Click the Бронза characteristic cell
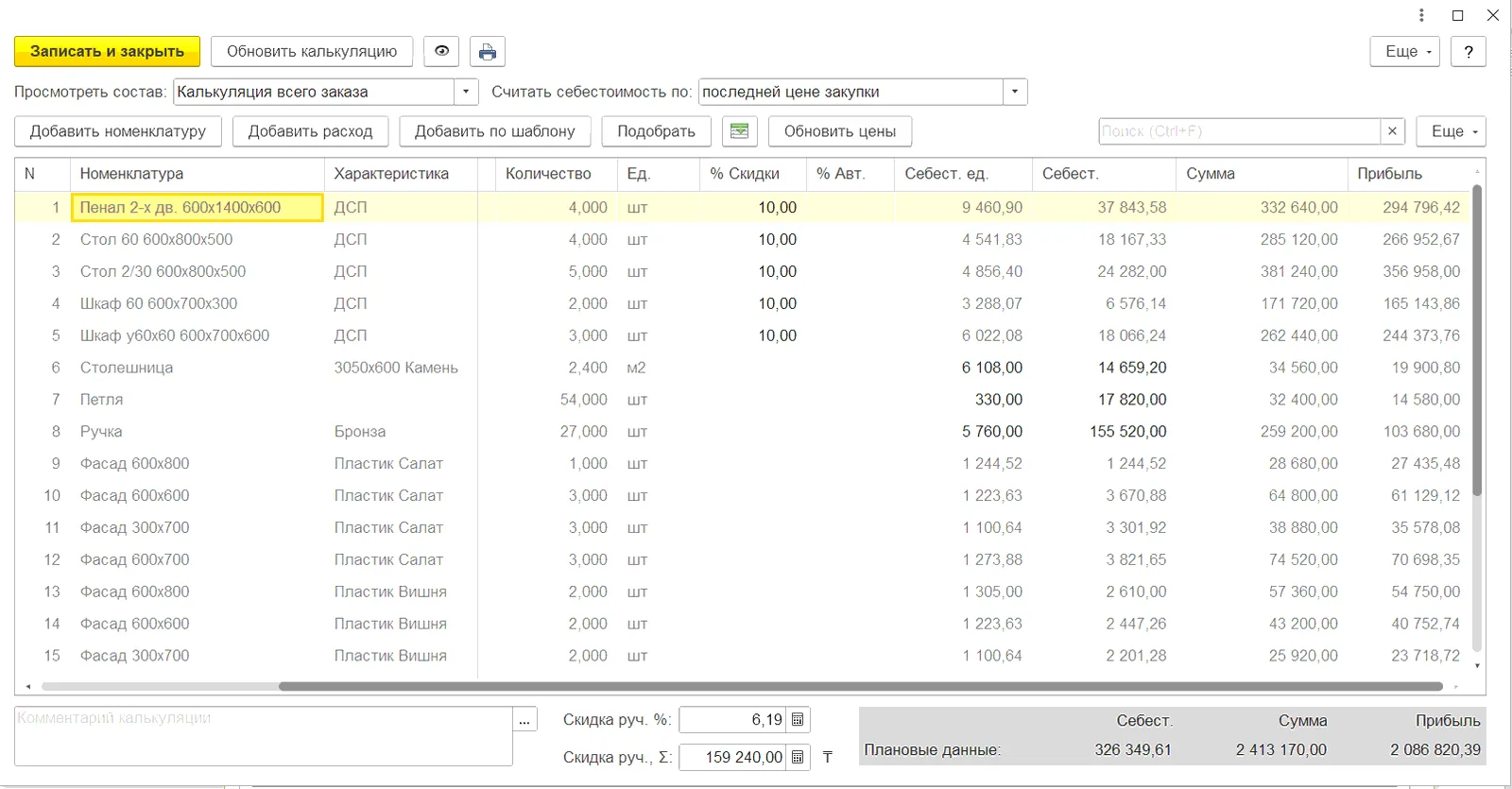Viewport: 1512px width, 789px height. point(401,432)
